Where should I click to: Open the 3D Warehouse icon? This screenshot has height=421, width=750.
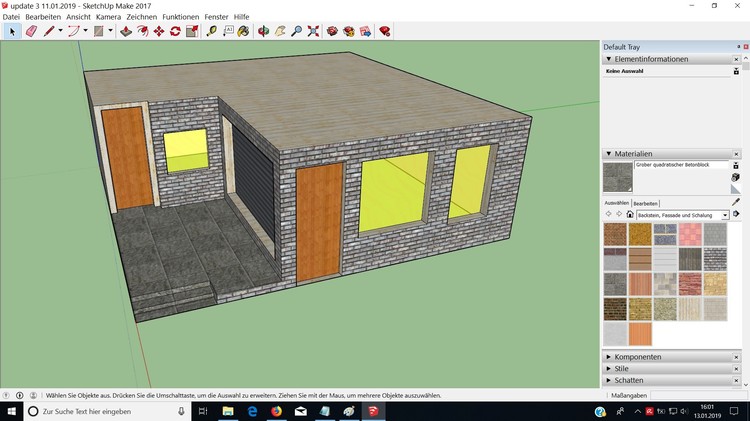[332, 32]
